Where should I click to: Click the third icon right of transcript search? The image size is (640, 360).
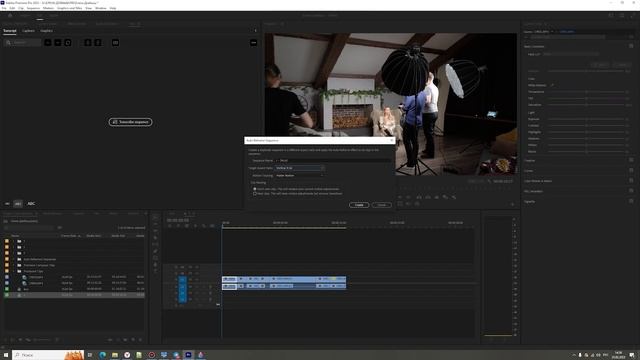coord(68,42)
